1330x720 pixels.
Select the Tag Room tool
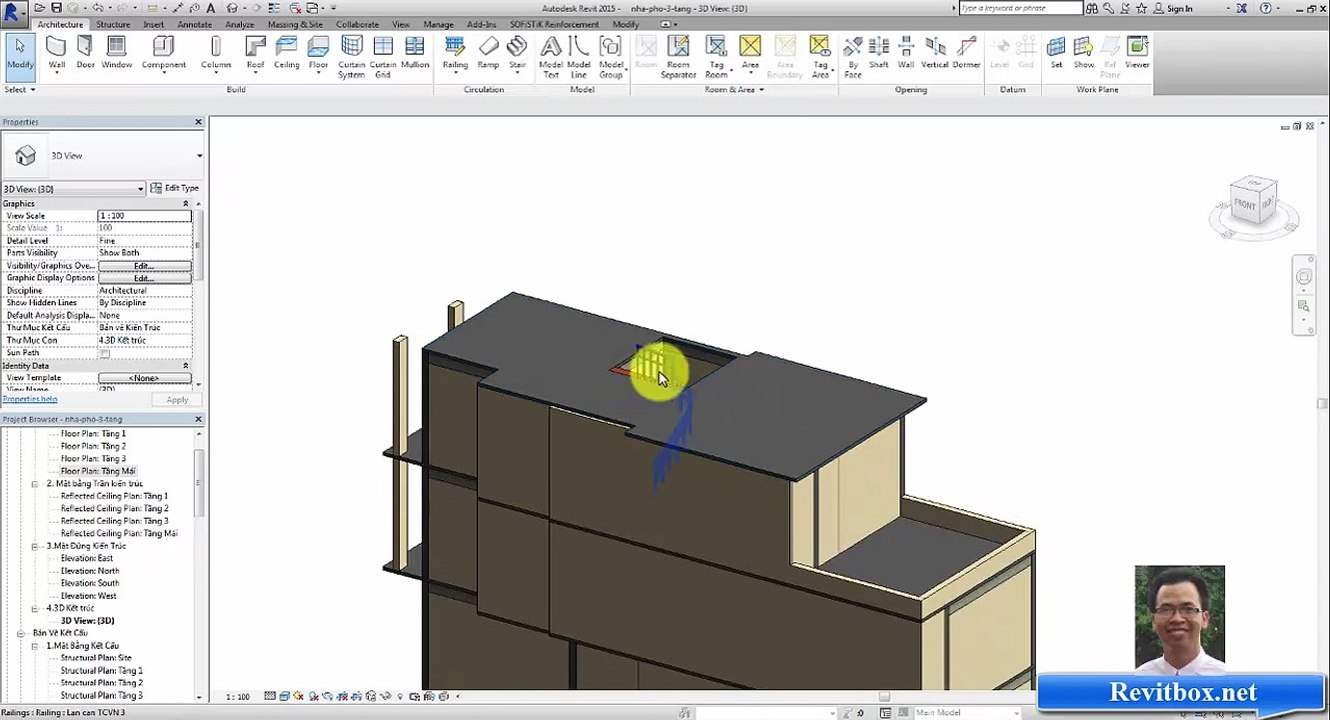pyautogui.click(x=716, y=58)
